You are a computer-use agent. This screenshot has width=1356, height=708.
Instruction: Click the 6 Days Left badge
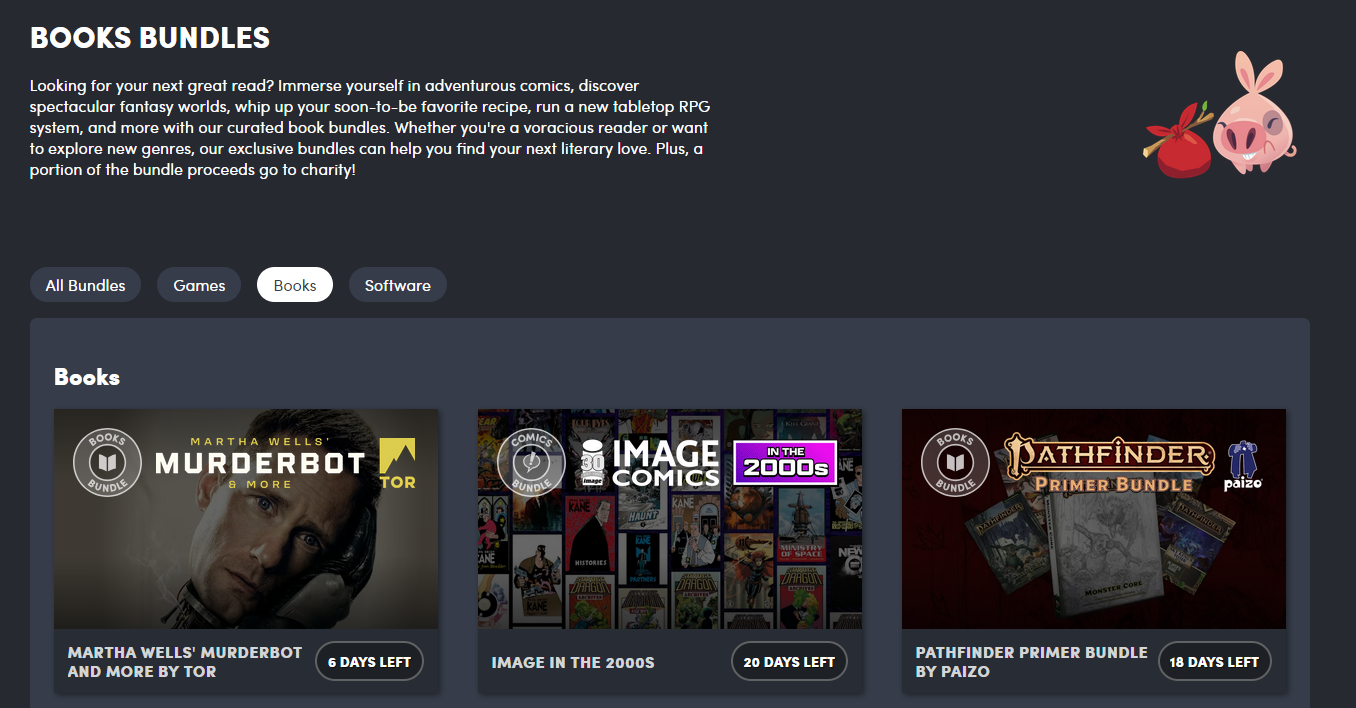(x=370, y=662)
